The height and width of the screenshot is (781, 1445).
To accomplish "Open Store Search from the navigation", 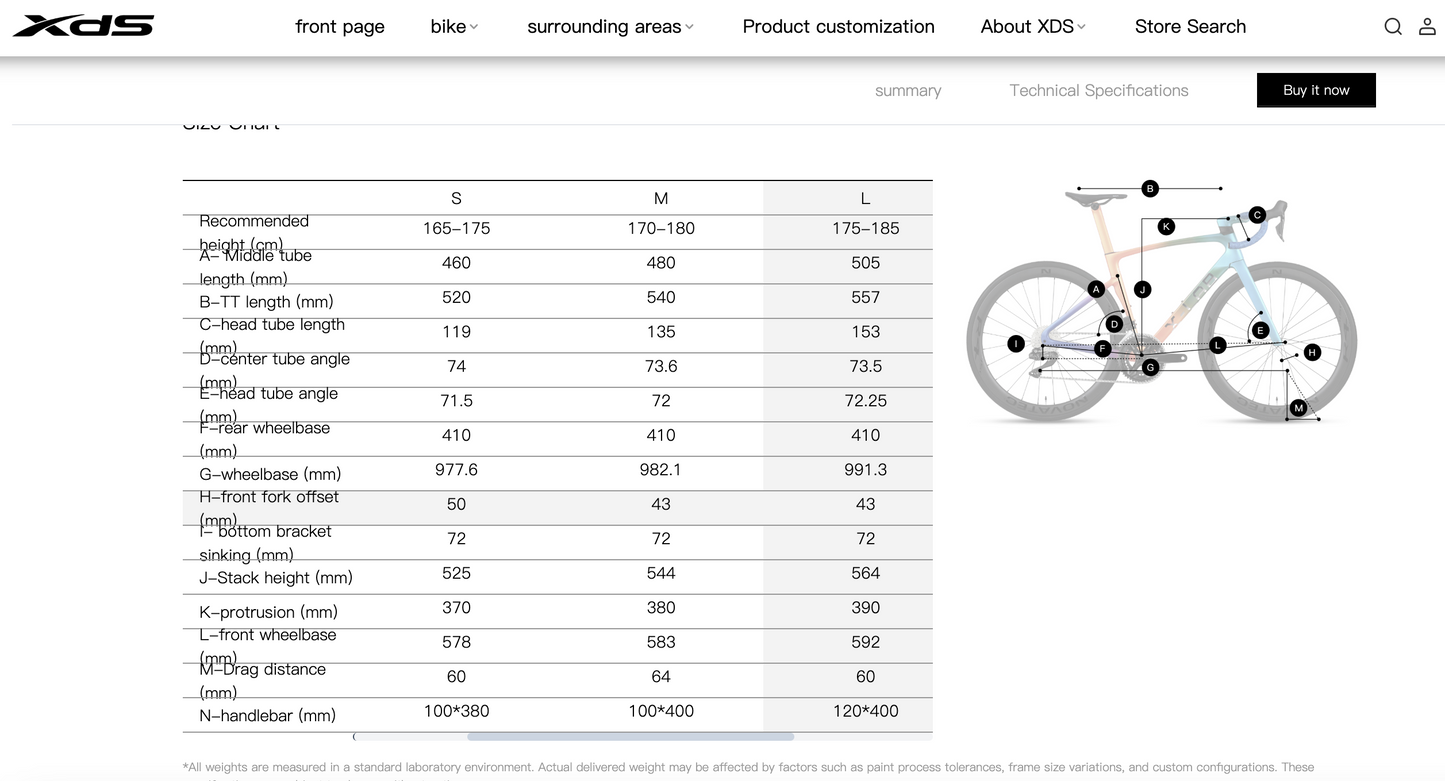I will [1190, 26].
